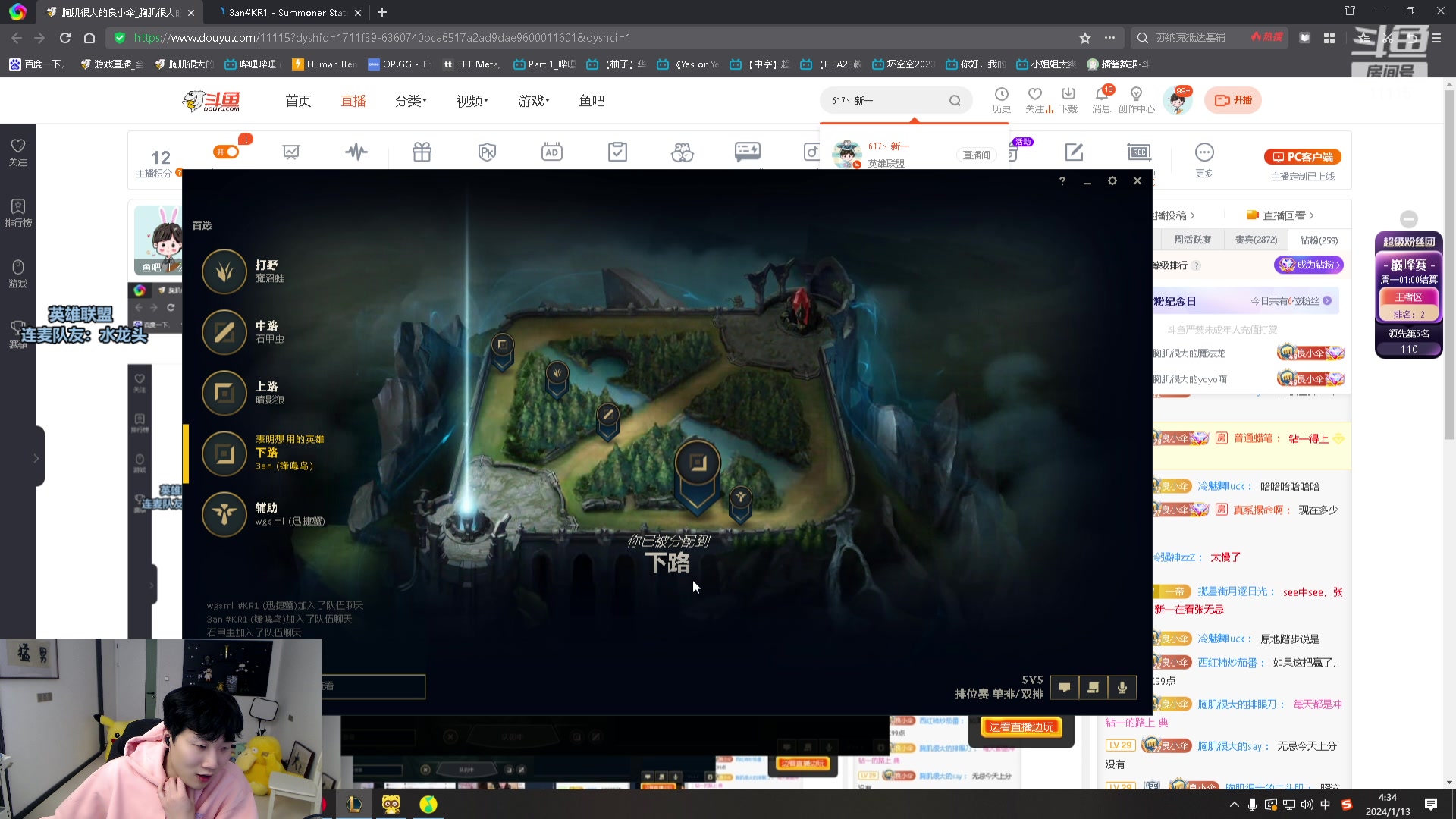
Task: Reload the browser page
Action: (65, 38)
